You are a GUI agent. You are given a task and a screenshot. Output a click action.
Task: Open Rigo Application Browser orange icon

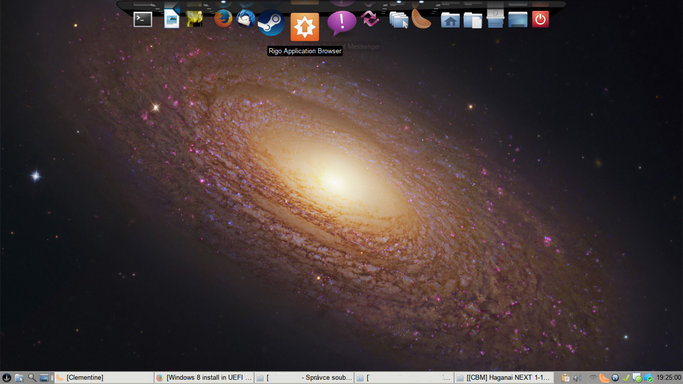click(x=305, y=27)
